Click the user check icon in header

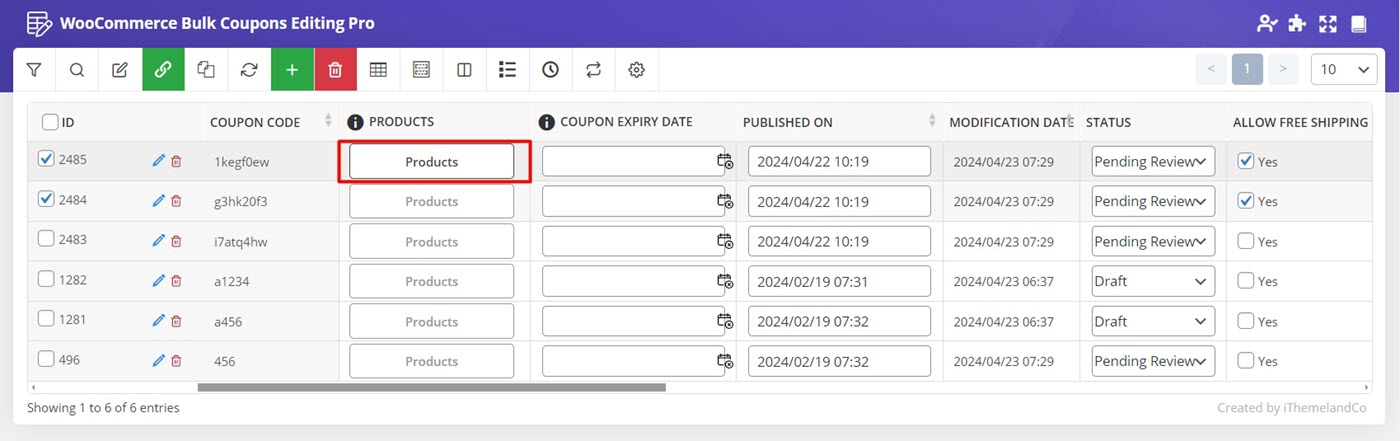click(x=1268, y=23)
